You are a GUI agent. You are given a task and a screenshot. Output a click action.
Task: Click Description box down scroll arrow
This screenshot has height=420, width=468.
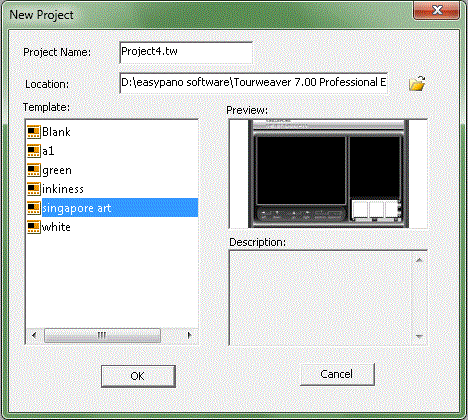[419, 336]
